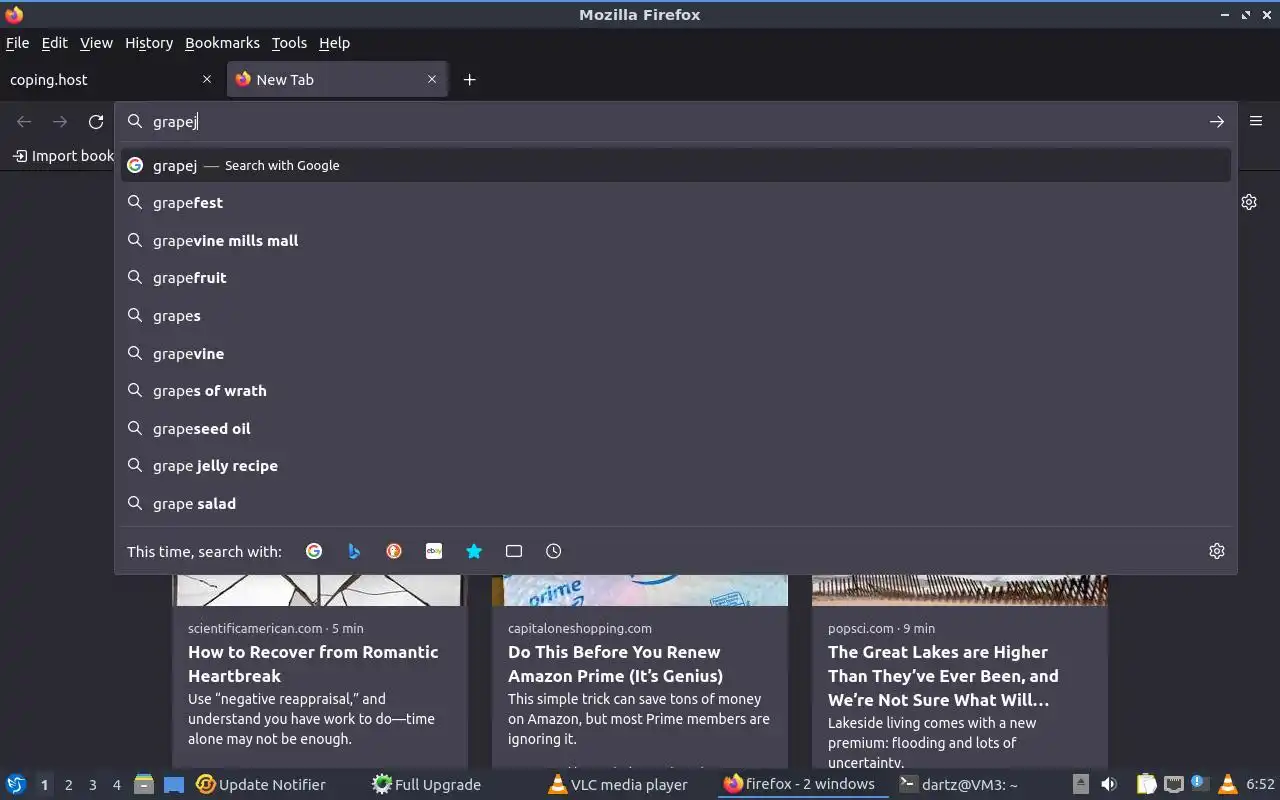
Task: Select the New Tab tab
Action: 336,80
